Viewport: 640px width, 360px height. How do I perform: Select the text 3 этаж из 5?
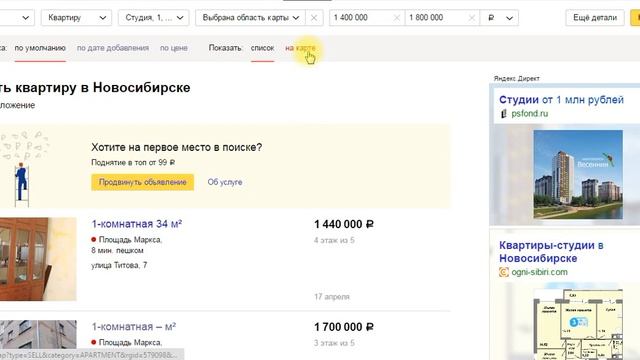[x=334, y=343]
